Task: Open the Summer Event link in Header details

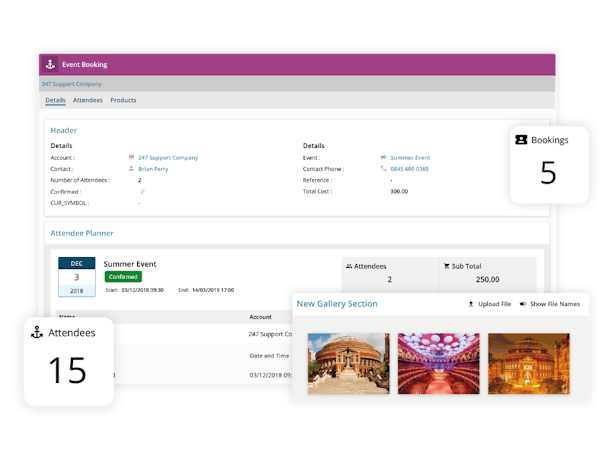Action: [x=410, y=158]
